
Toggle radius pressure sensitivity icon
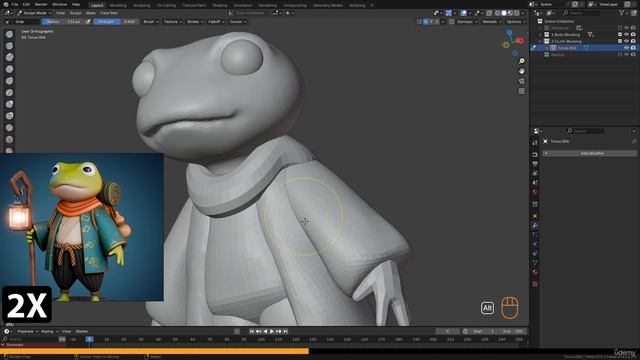[x=88, y=22]
